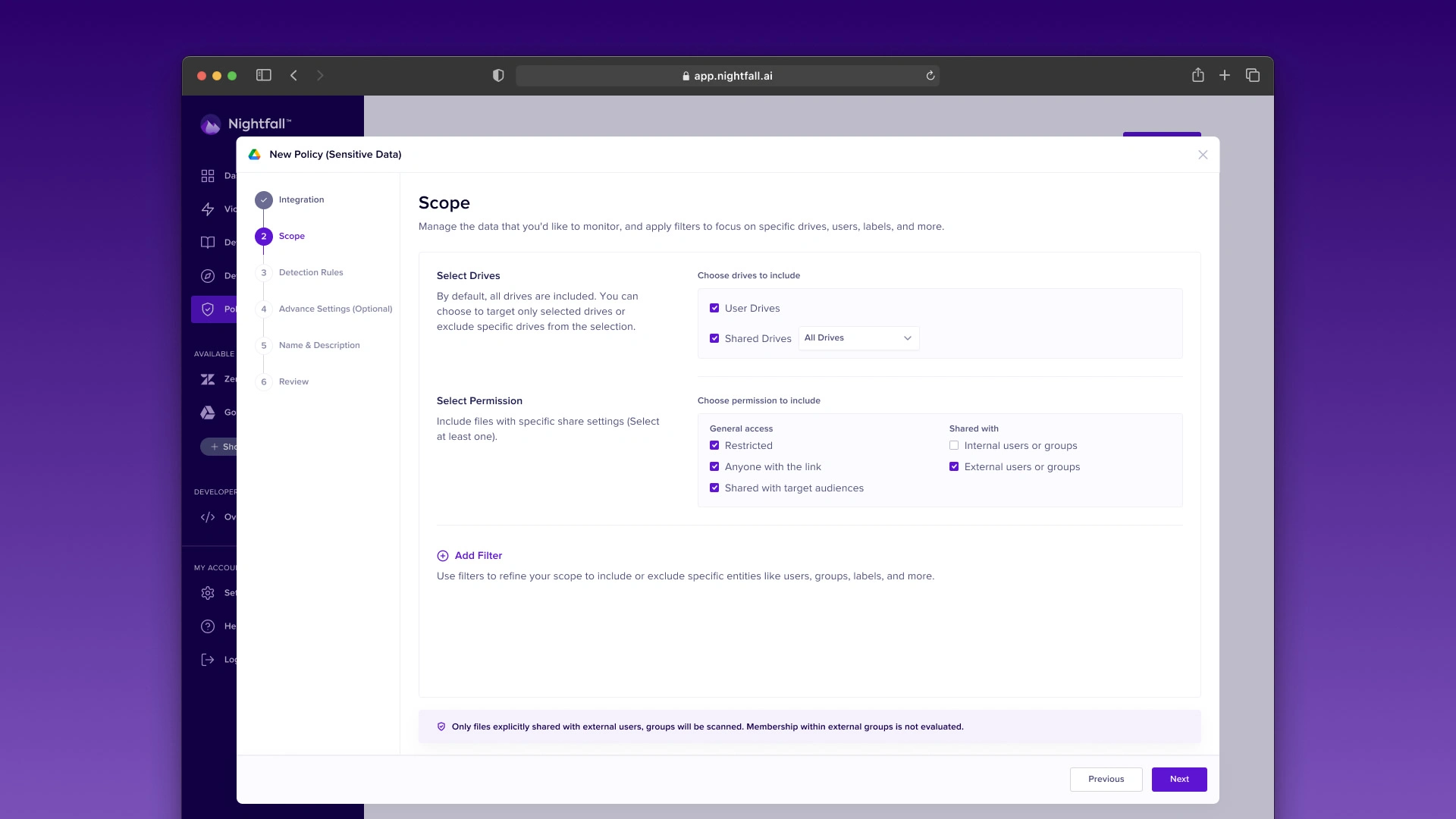Uncheck Anyone with the link checkbox

[714, 467]
